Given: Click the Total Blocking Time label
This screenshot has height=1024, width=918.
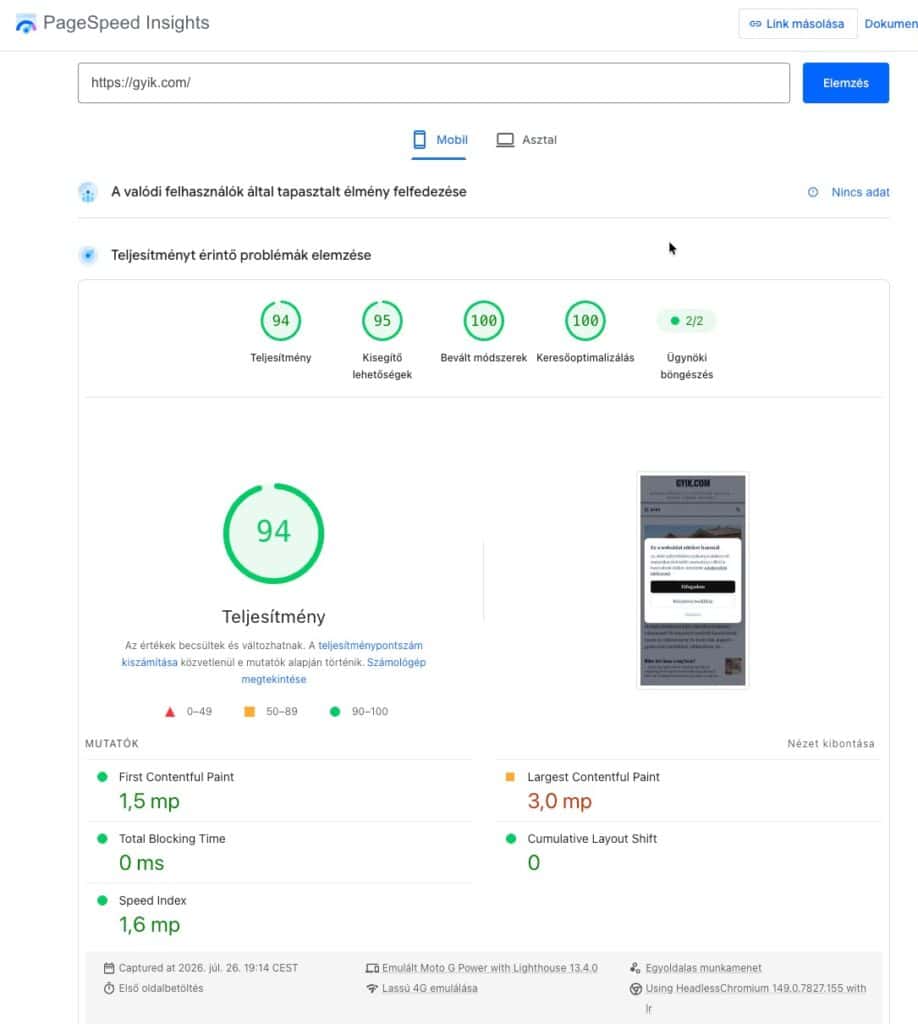Looking at the screenshot, I should (172, 839).
